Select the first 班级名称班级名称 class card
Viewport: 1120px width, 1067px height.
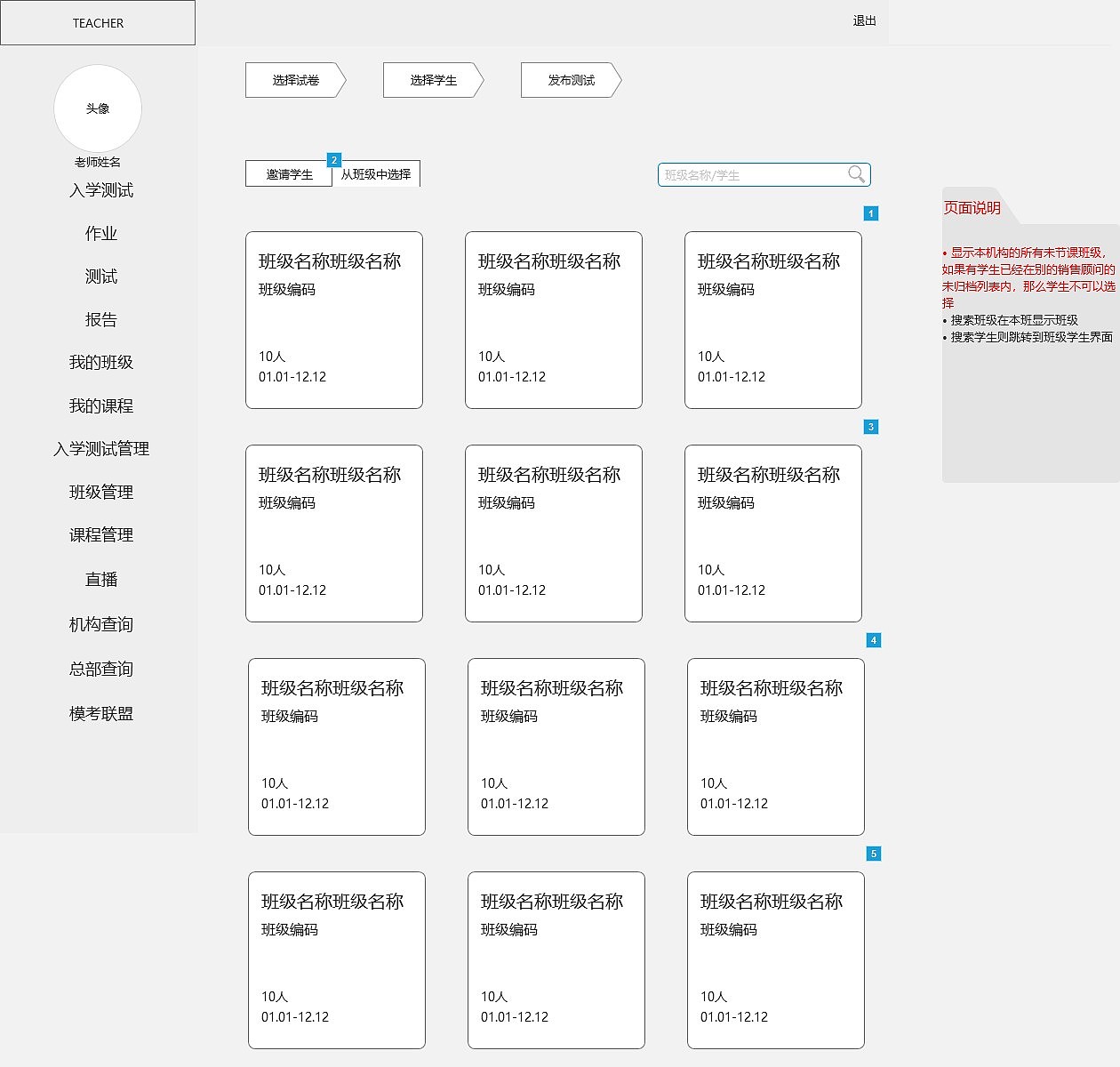[334, 319]
